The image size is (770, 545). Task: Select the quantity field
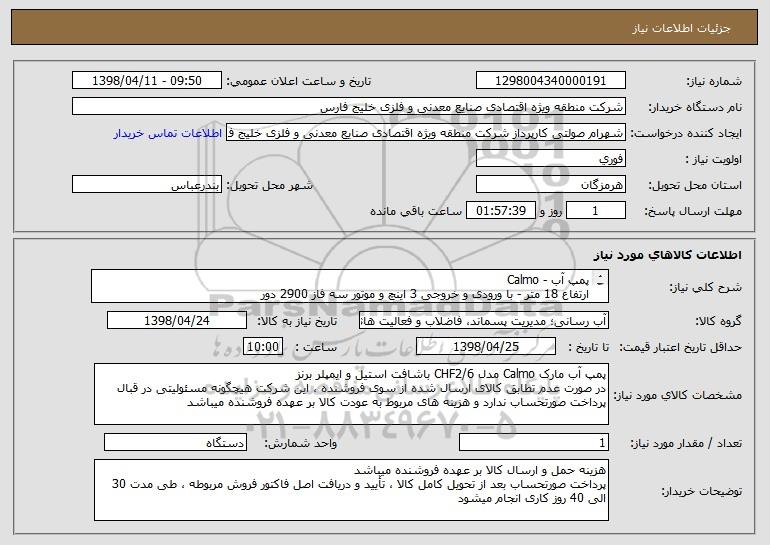(534, 442)
